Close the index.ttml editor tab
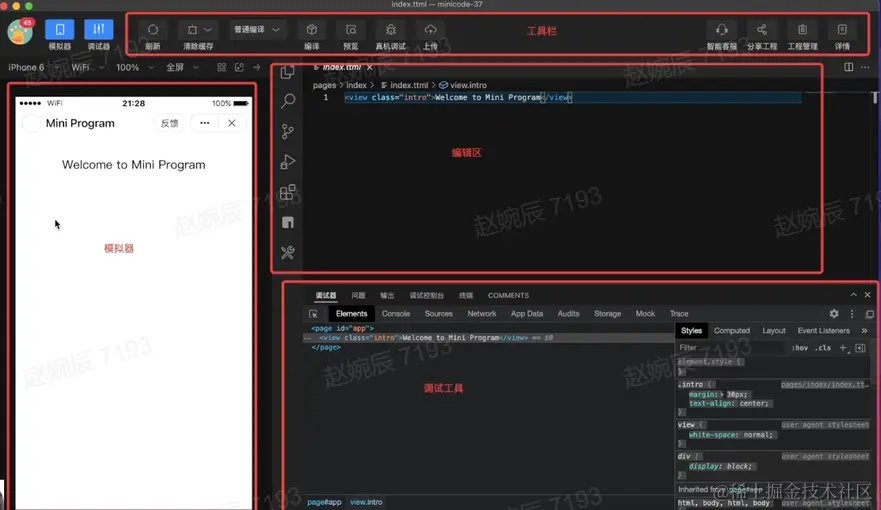This screenshot has height=510, width=881. [x=370, y=67]
